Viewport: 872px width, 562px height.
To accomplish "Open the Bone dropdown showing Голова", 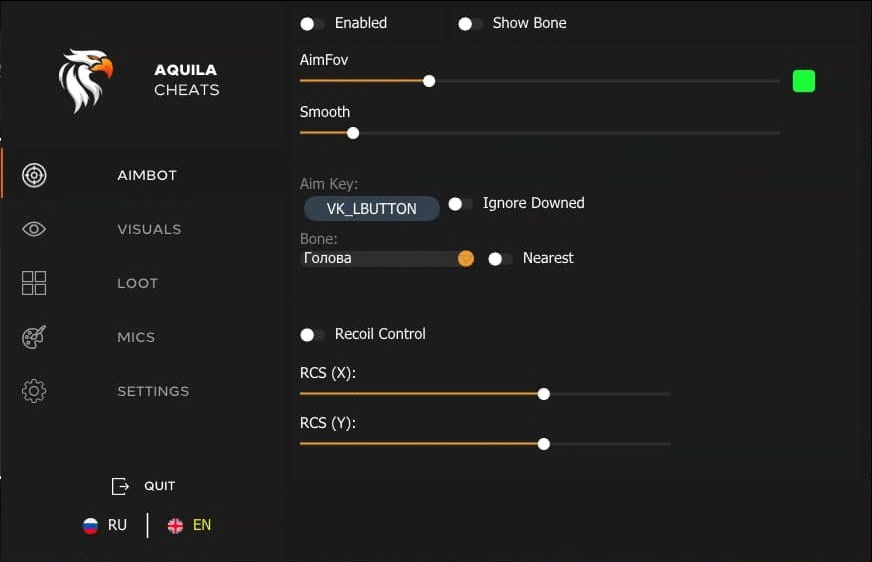I will 387,258.
